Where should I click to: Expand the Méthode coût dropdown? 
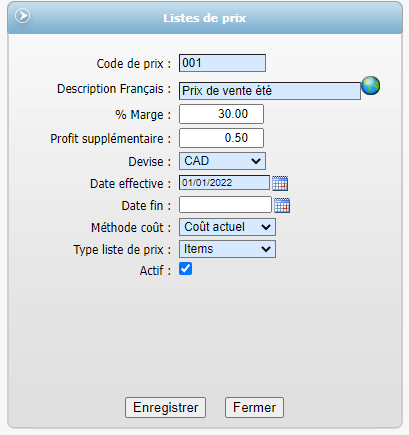(227, 227)
